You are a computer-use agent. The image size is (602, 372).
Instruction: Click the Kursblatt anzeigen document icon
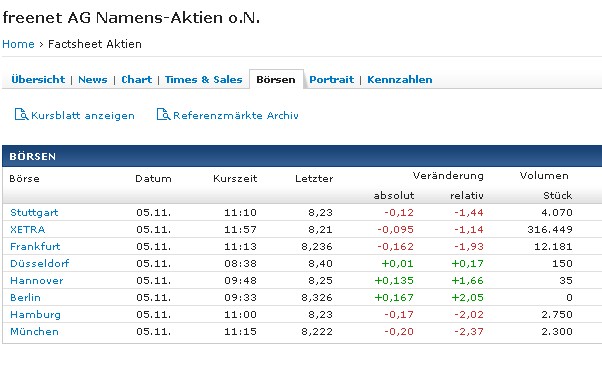click(21, 114)
